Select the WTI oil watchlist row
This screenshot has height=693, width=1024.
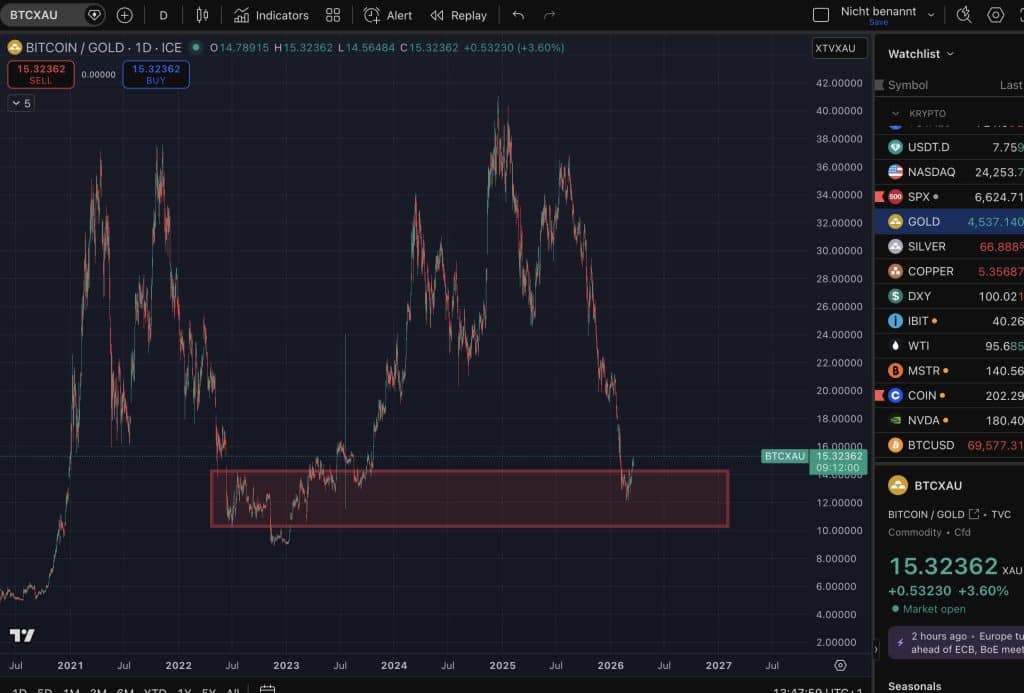(x=950, y=346)
